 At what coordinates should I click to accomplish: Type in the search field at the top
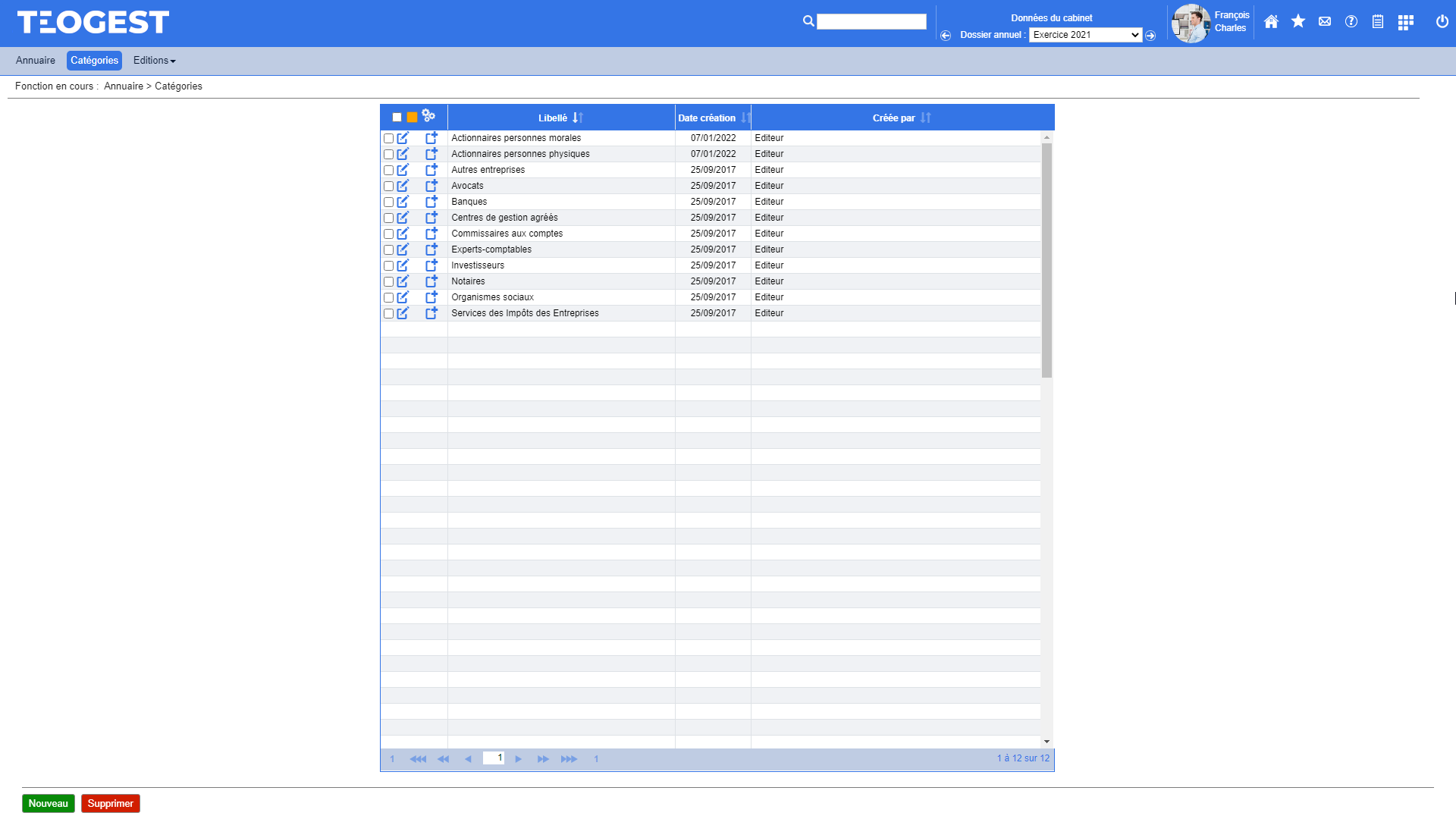click(872, 21)
